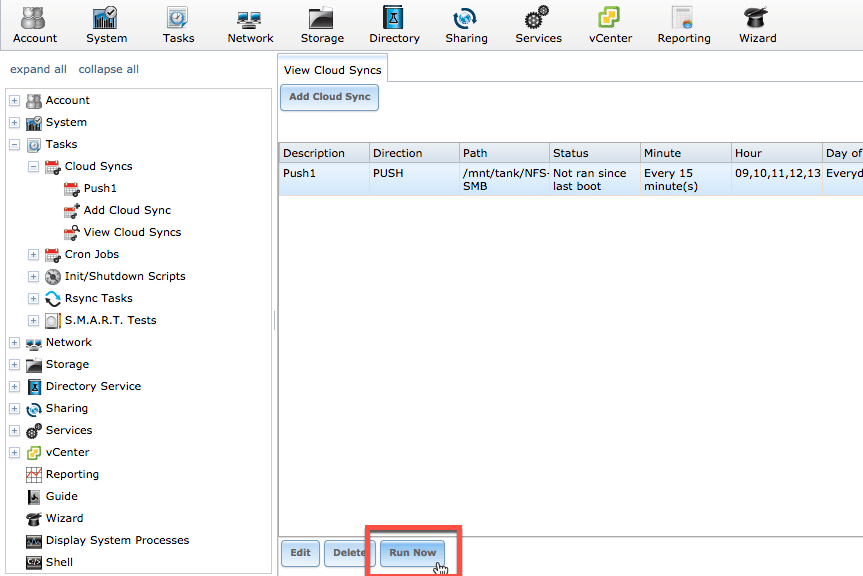863x576 pixels.
Task: Open the Push1 tree item label
Action: (x=100, y=188)
